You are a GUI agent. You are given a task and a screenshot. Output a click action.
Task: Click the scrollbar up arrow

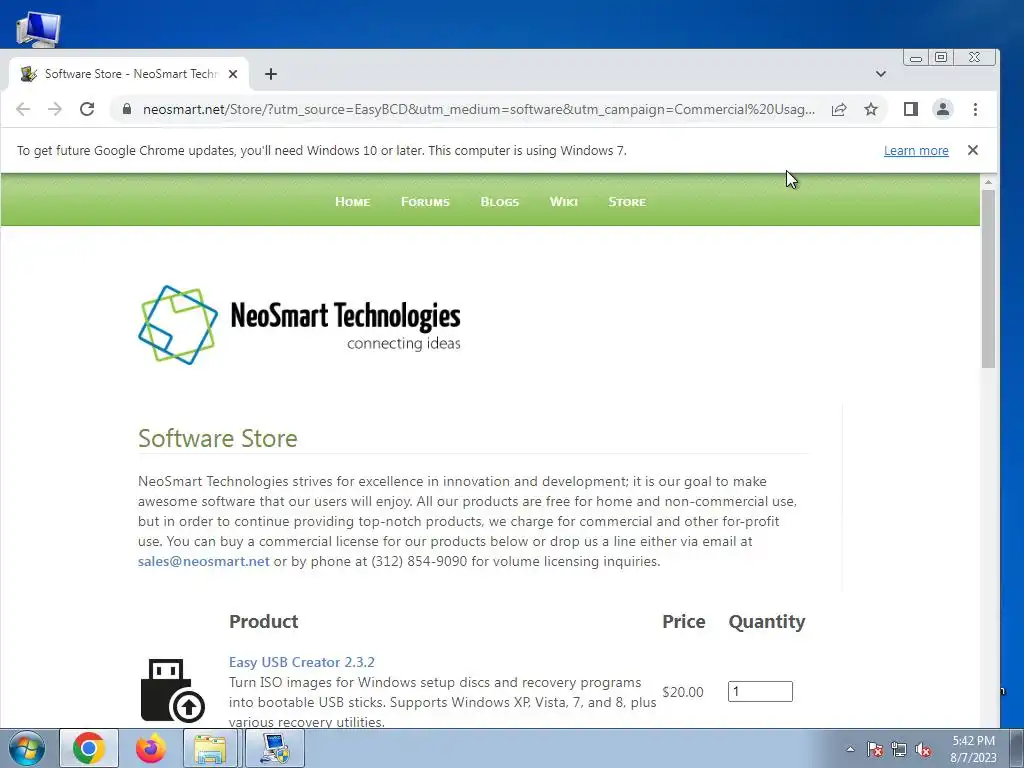(988, 182)
